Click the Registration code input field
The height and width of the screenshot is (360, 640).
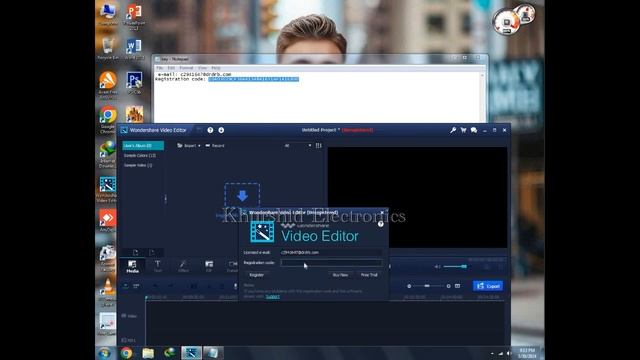(x=331, y=263)
